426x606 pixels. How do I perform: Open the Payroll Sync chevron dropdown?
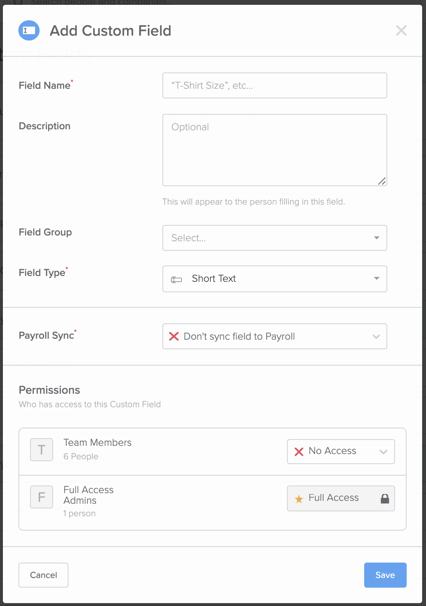[x=376, y=336]
